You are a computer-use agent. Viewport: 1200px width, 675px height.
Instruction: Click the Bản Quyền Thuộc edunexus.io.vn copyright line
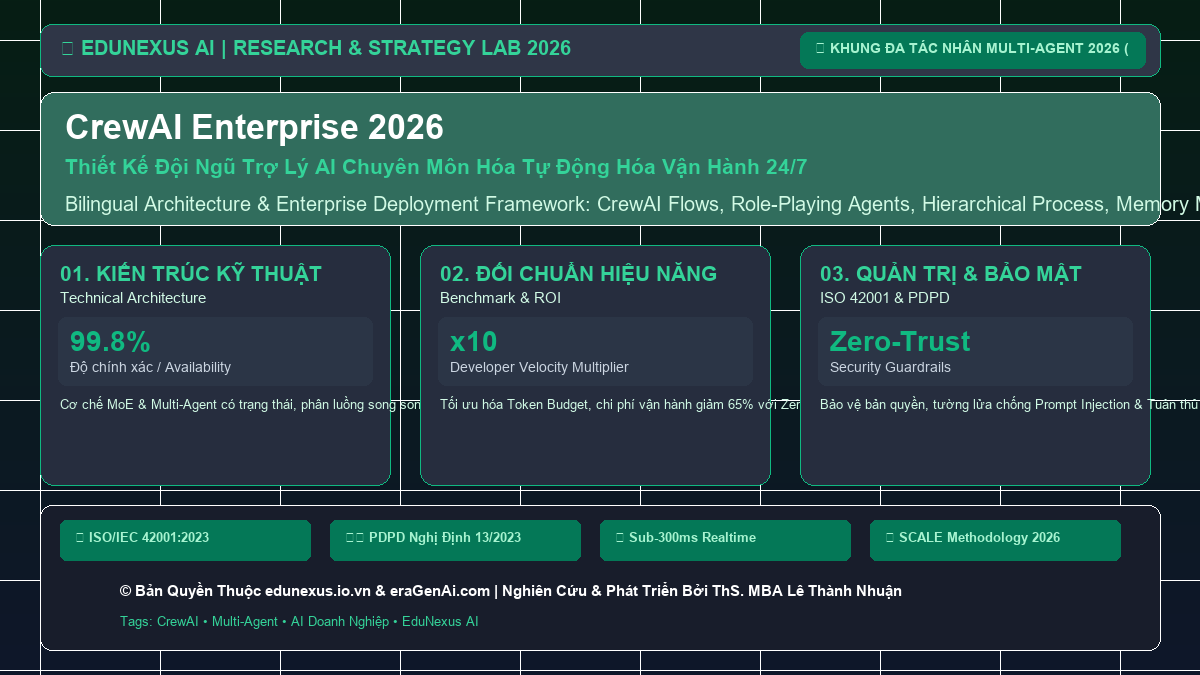(x=510, y=591)
